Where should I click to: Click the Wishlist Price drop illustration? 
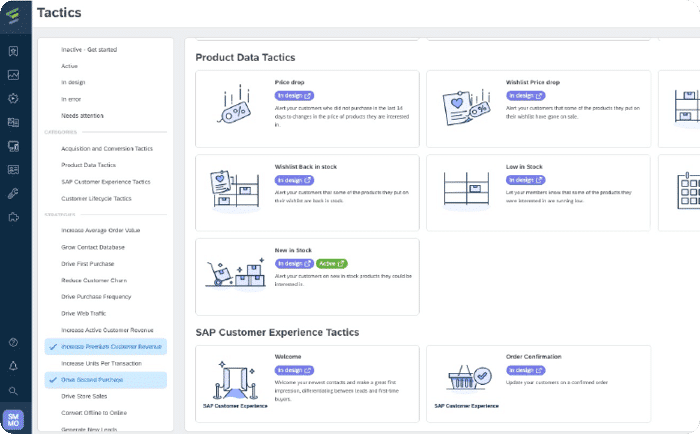click(466, 107)
